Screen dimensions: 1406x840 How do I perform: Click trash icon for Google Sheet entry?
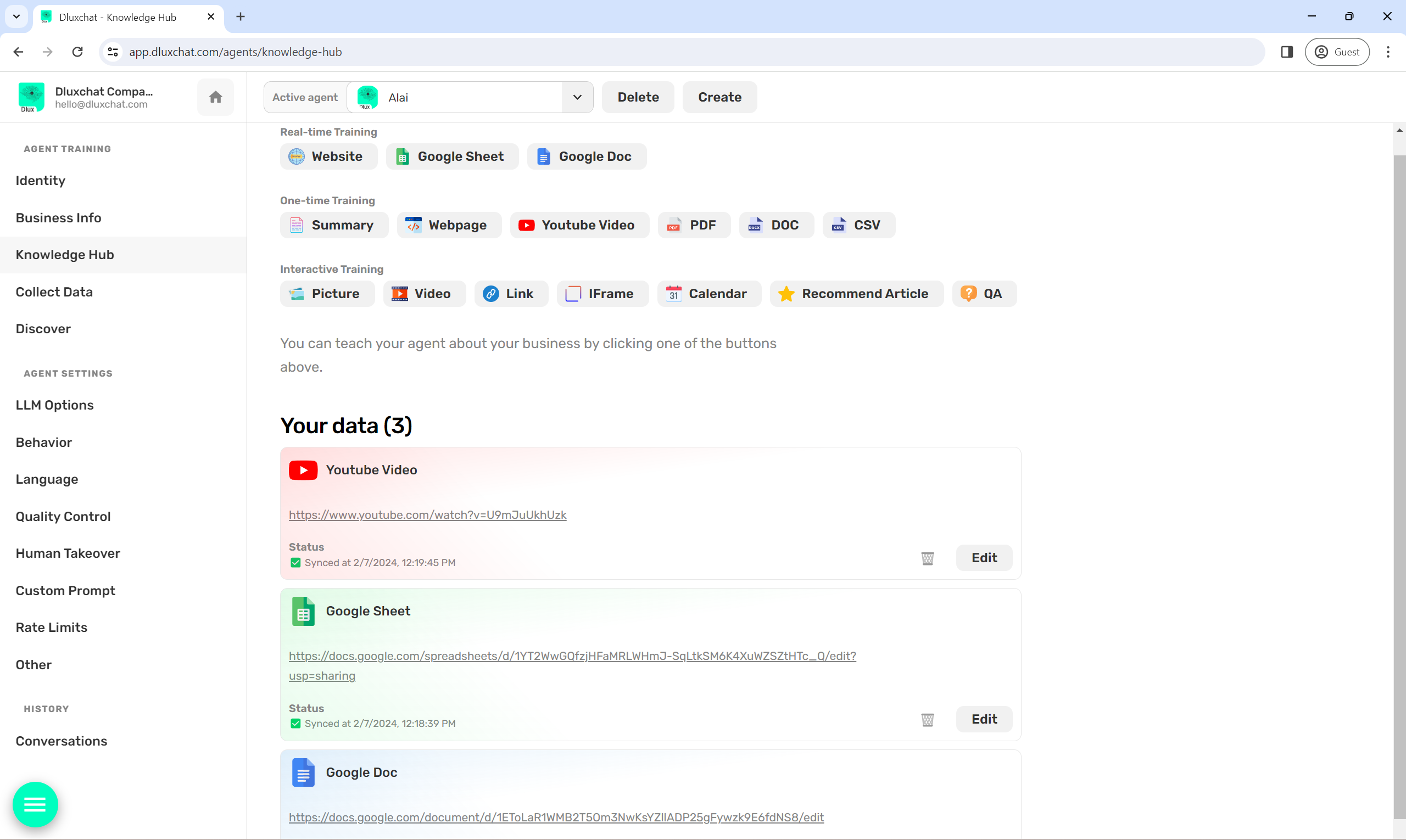[x=927, y=719]
